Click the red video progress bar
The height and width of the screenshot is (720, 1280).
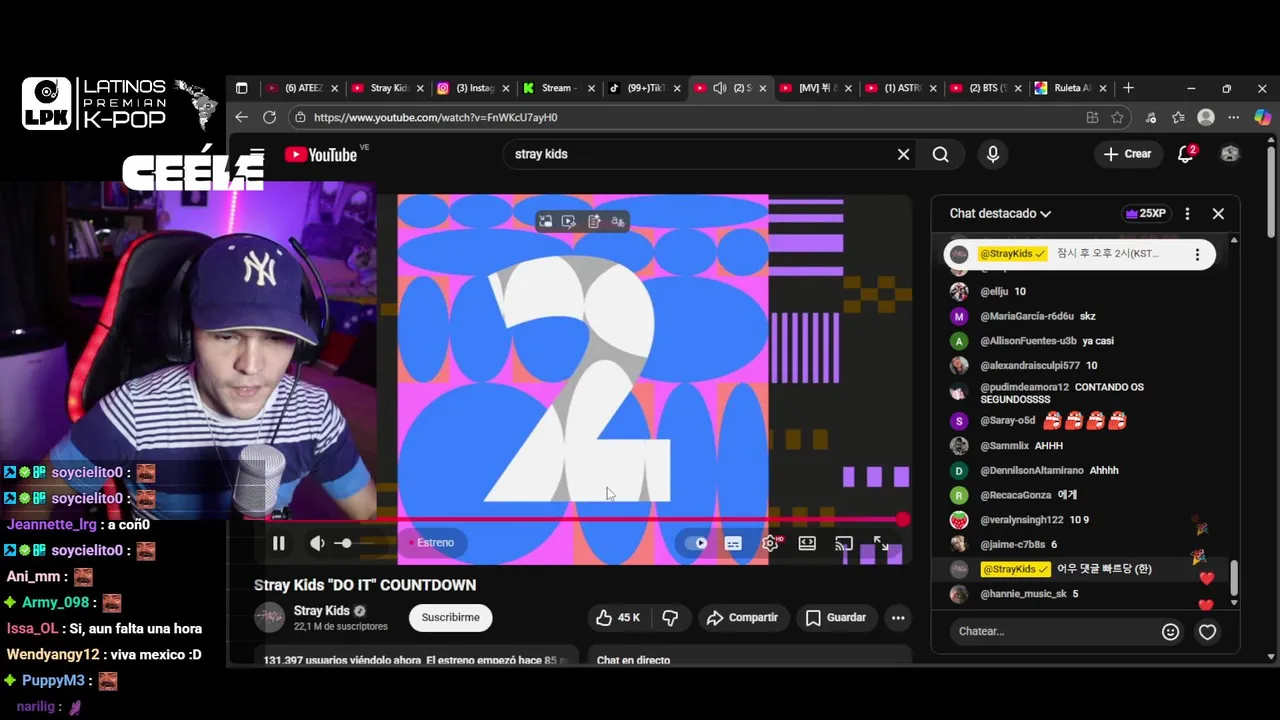point(583,519)
